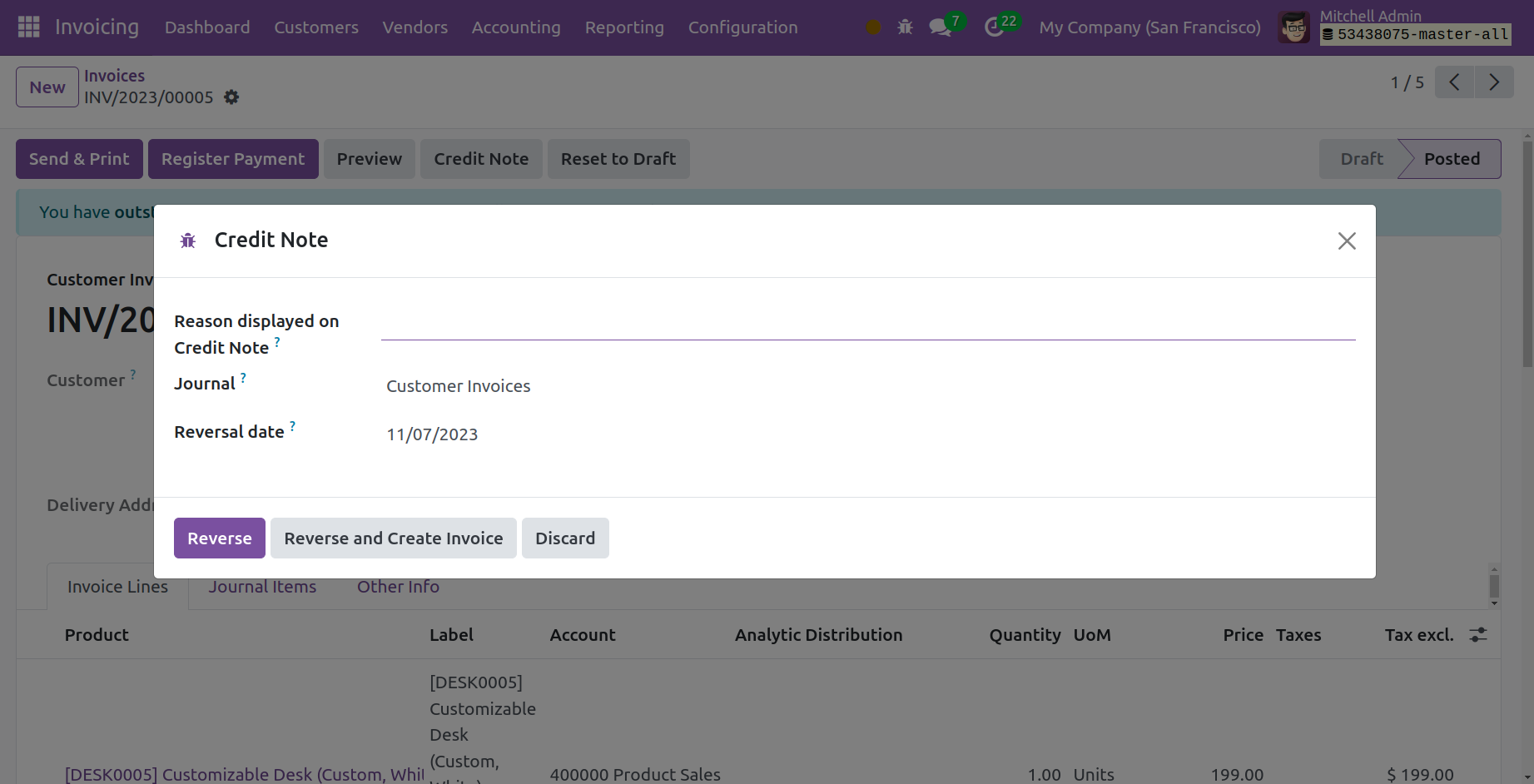Open activities clock icon with badge 22
The width and height of the screenshot is (1534, 784).
pos(994,27)
